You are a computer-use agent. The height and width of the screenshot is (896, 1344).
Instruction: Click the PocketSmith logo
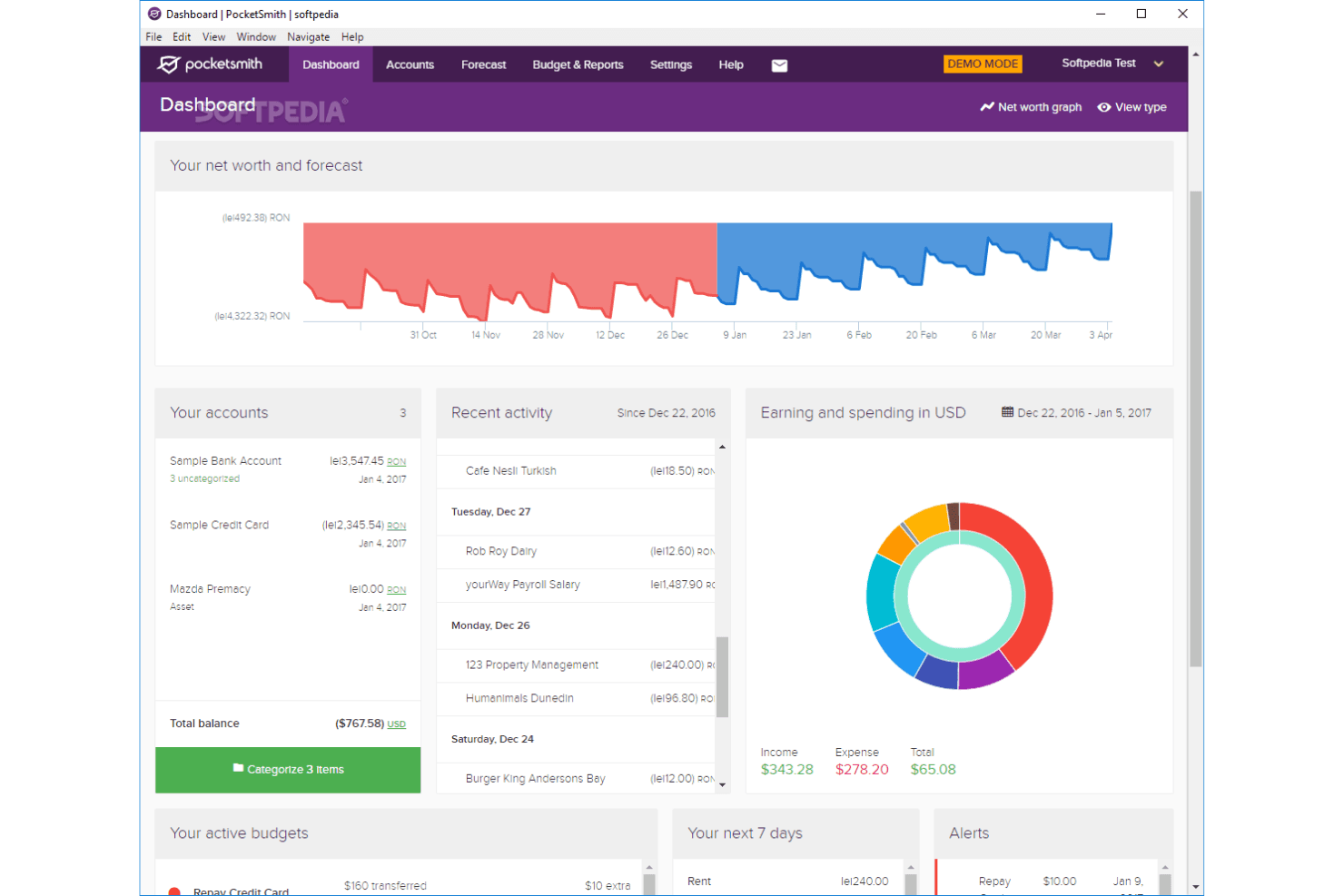210,64
